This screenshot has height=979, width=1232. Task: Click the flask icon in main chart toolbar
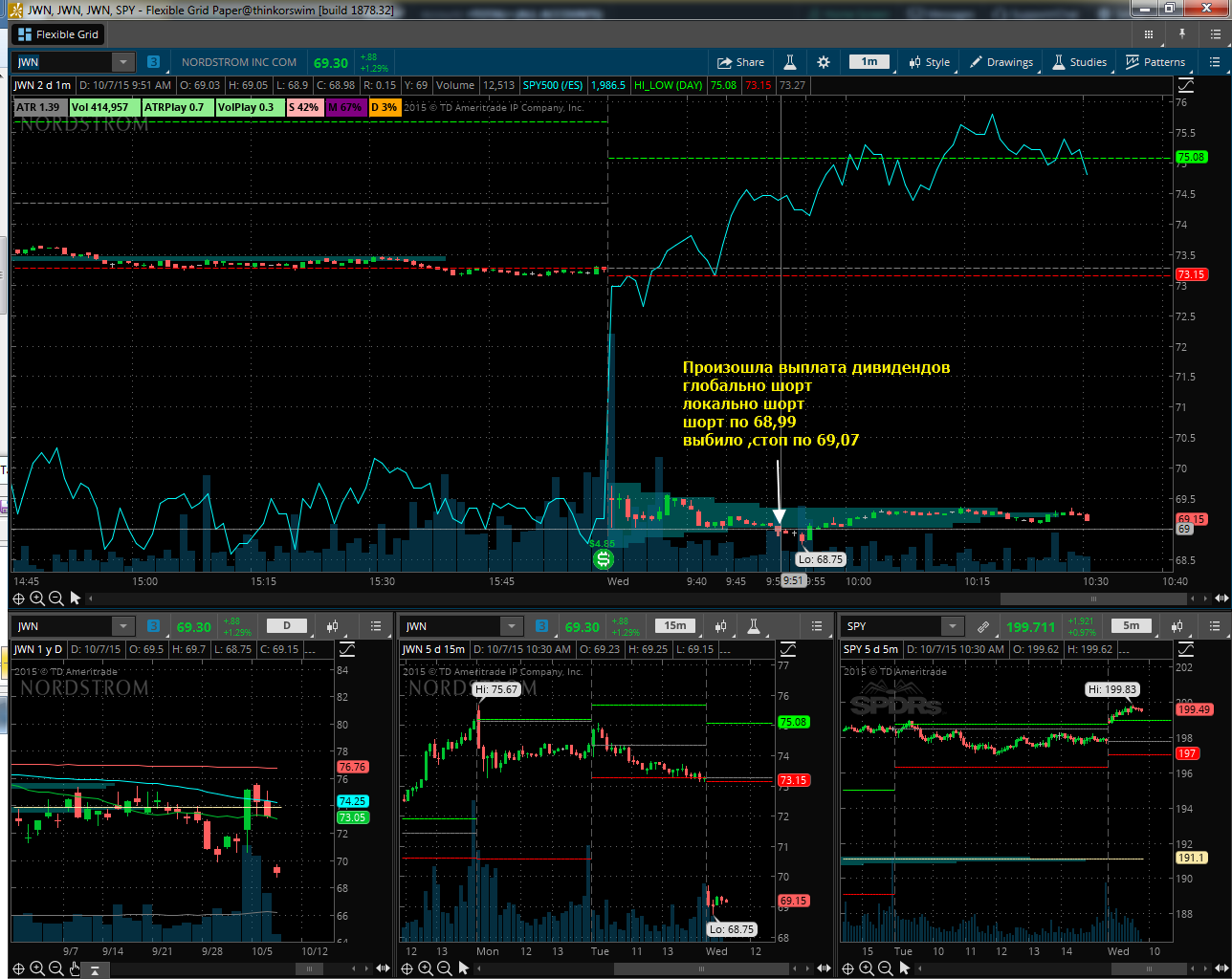pos(790,62)
